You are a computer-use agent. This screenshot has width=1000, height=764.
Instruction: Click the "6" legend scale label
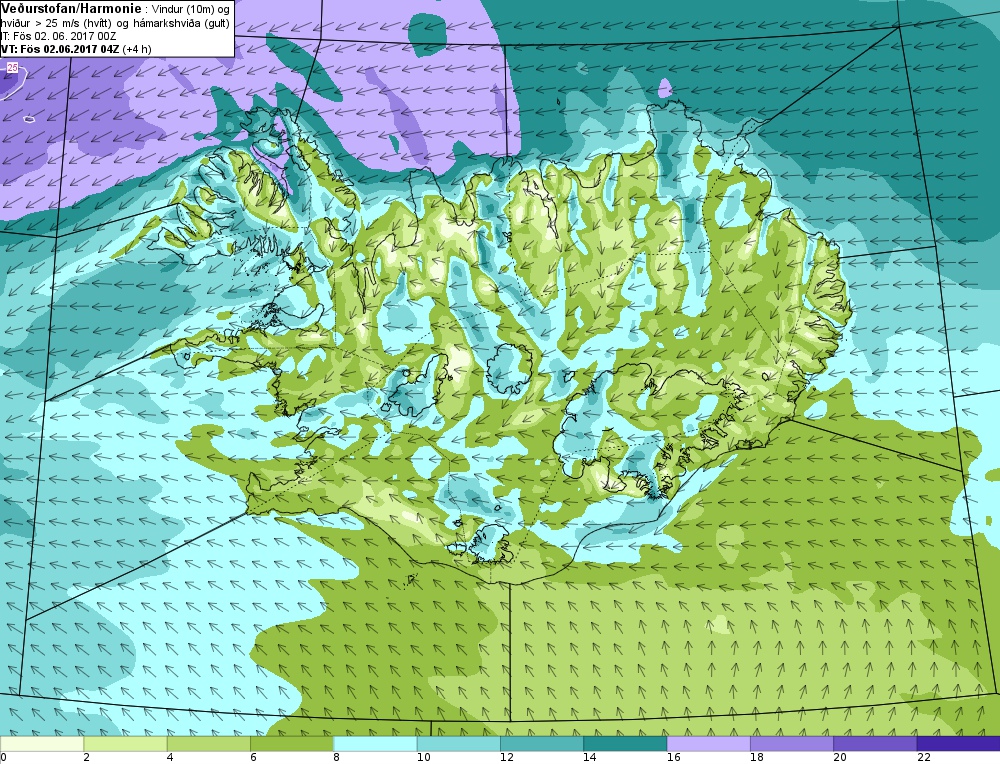pyautogui.click(x=253, y=758)
